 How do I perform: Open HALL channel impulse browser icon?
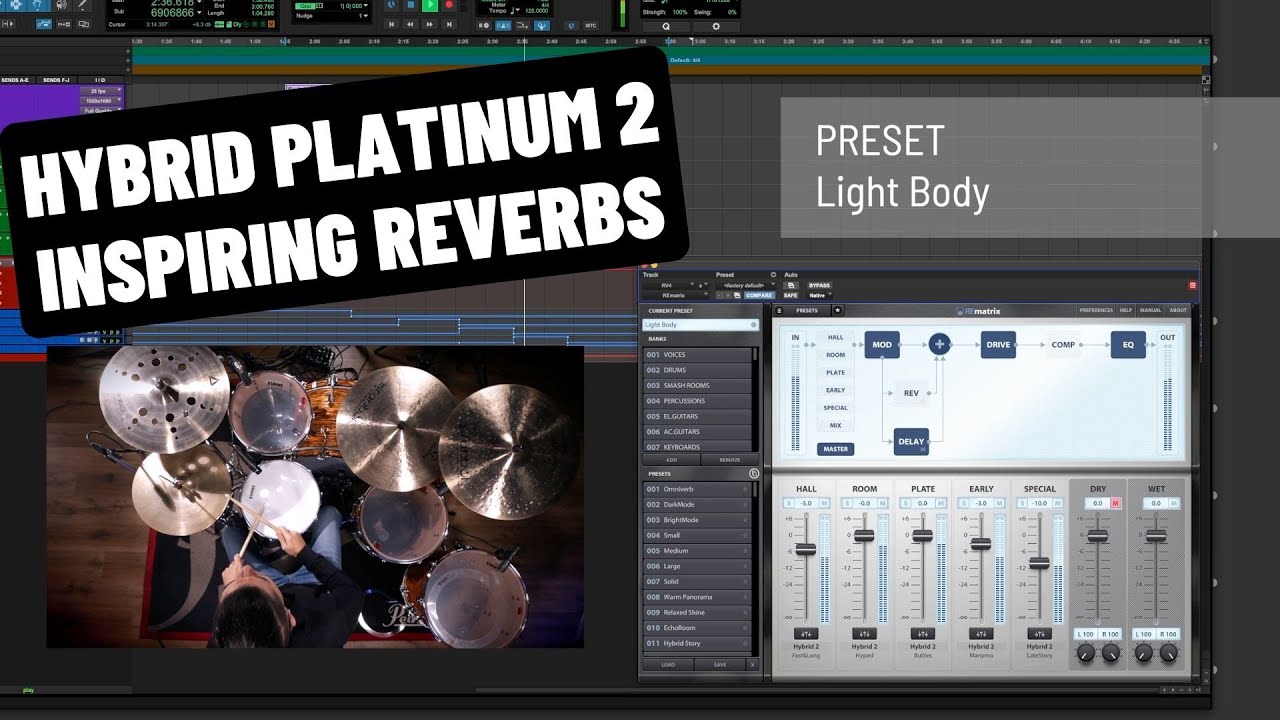point(807,634)
